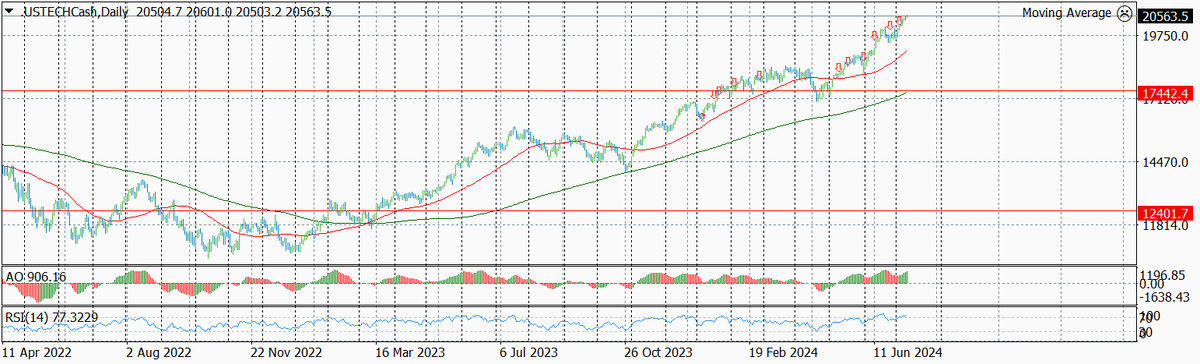
Task: Click the 11 Apr 2022 date label
Action: (x=36, y=353)
